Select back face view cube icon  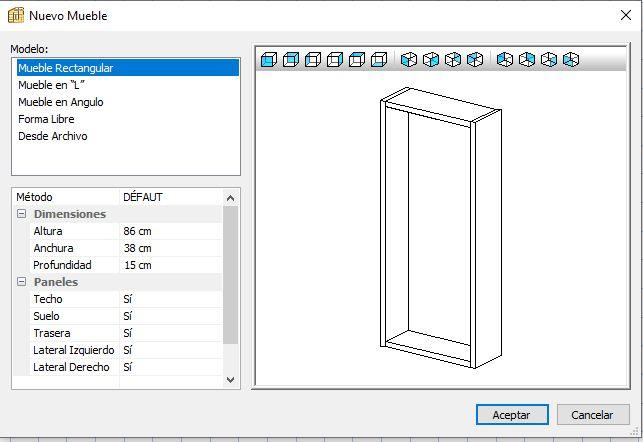[291, 60]
